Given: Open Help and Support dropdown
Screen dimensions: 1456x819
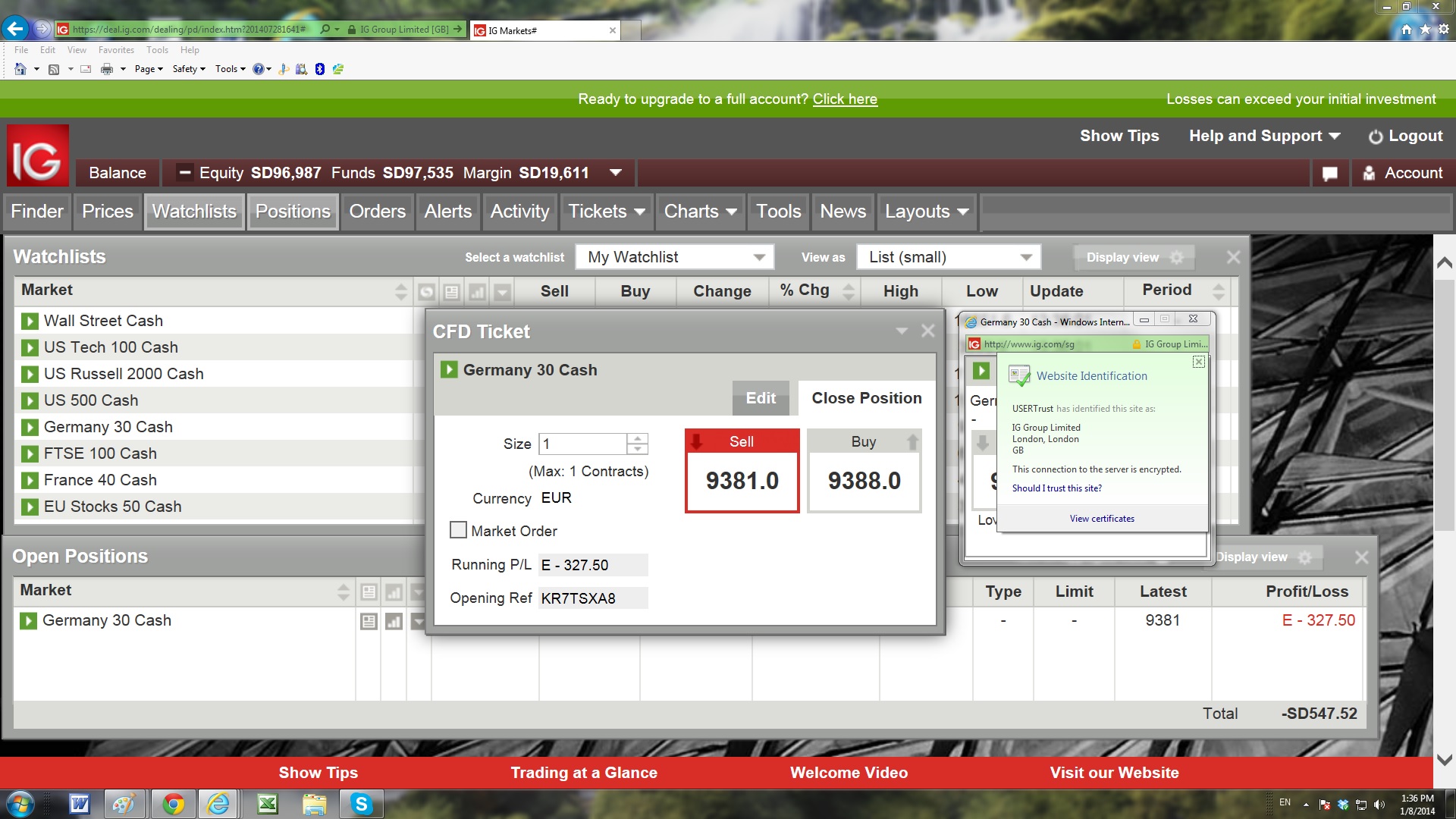Looking at the screenshot, I should click(1264, 136).
